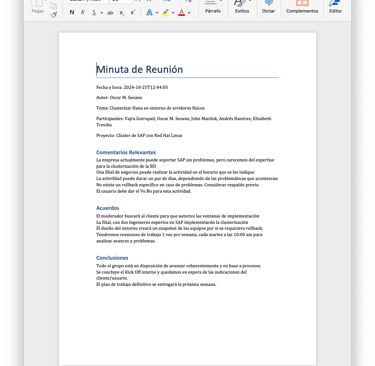The image size is (375, 366).
Task: Click the line 'Una filial de negocios puede realizar'
Action: click(175, 172)
